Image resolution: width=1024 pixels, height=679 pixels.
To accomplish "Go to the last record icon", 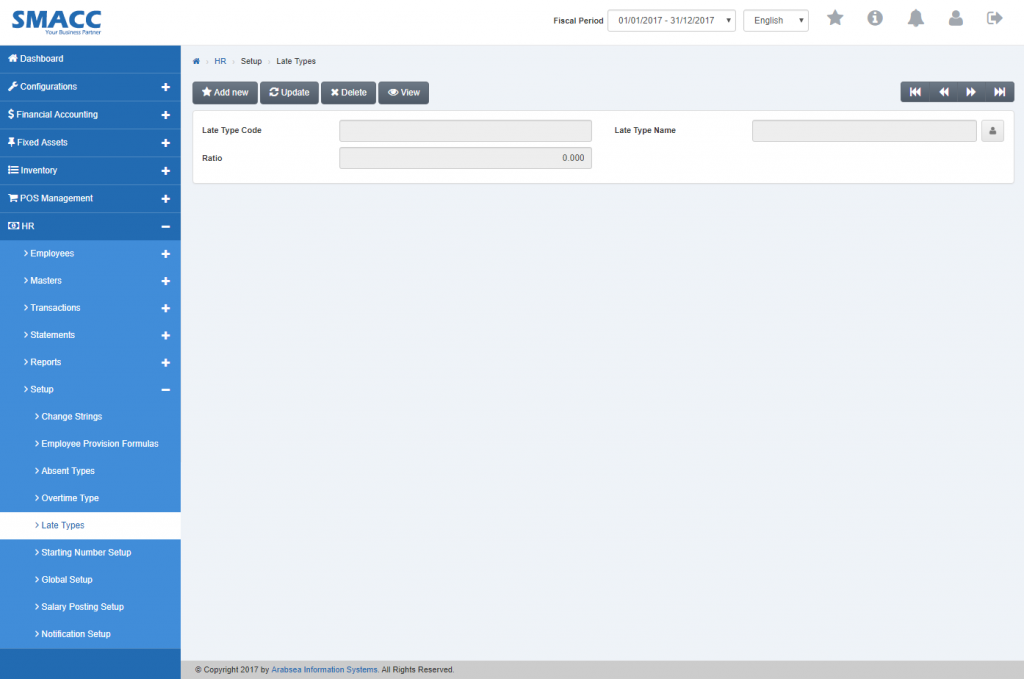I will (x=1000, y=91).
